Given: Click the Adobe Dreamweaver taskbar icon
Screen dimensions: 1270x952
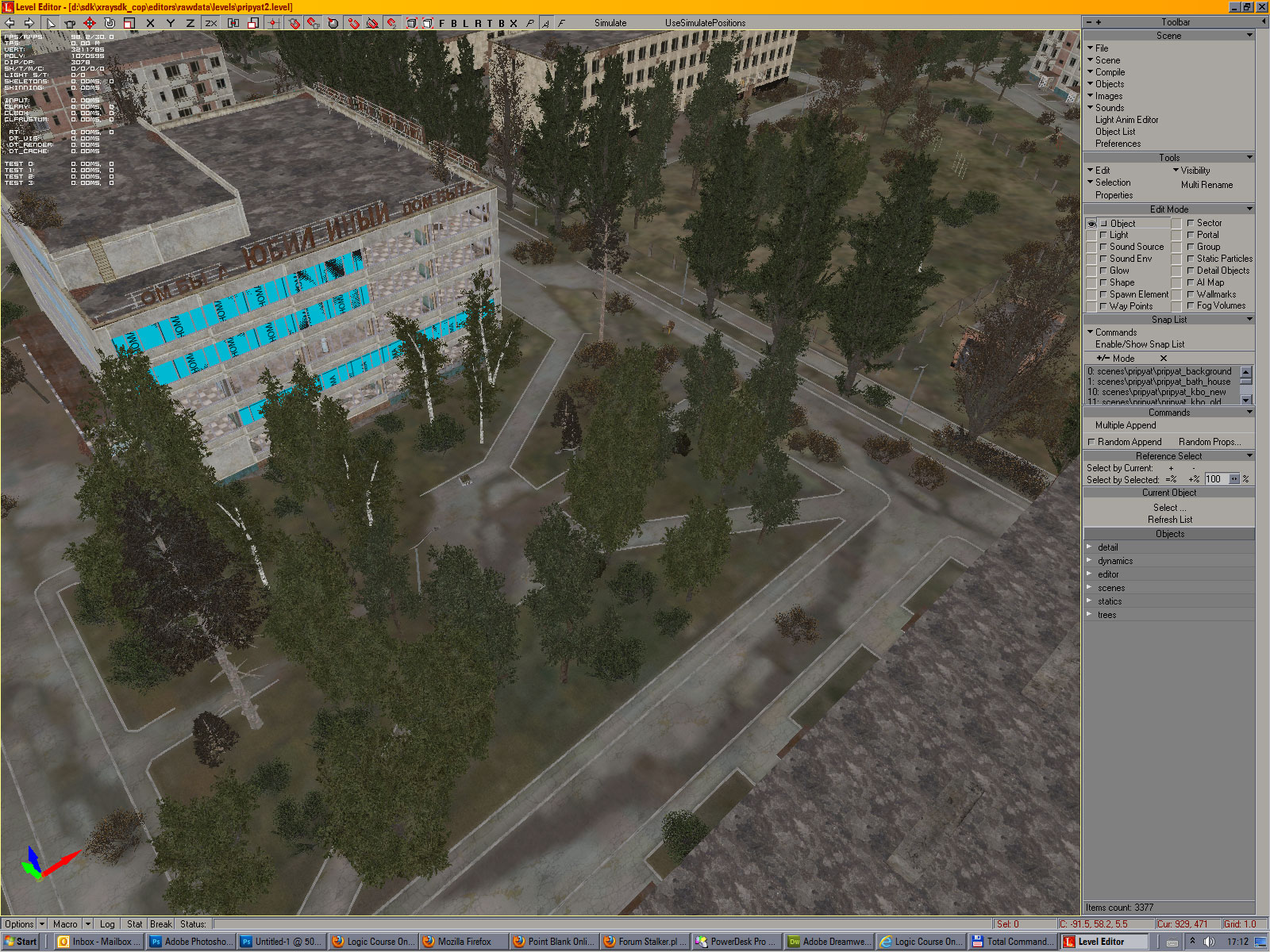Looking at the screenshot, I should pyautogui.click(x=829, y=942).
